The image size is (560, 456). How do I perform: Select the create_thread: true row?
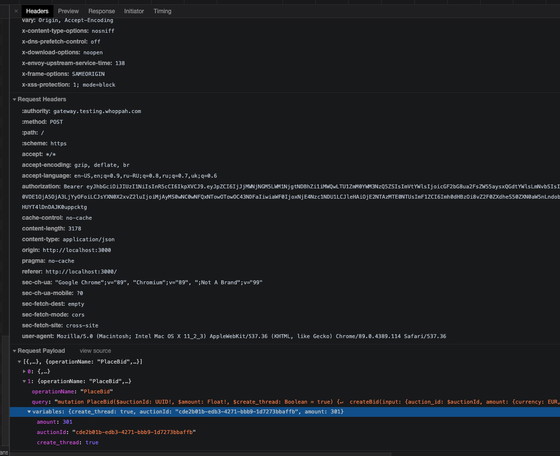(68, 442)
